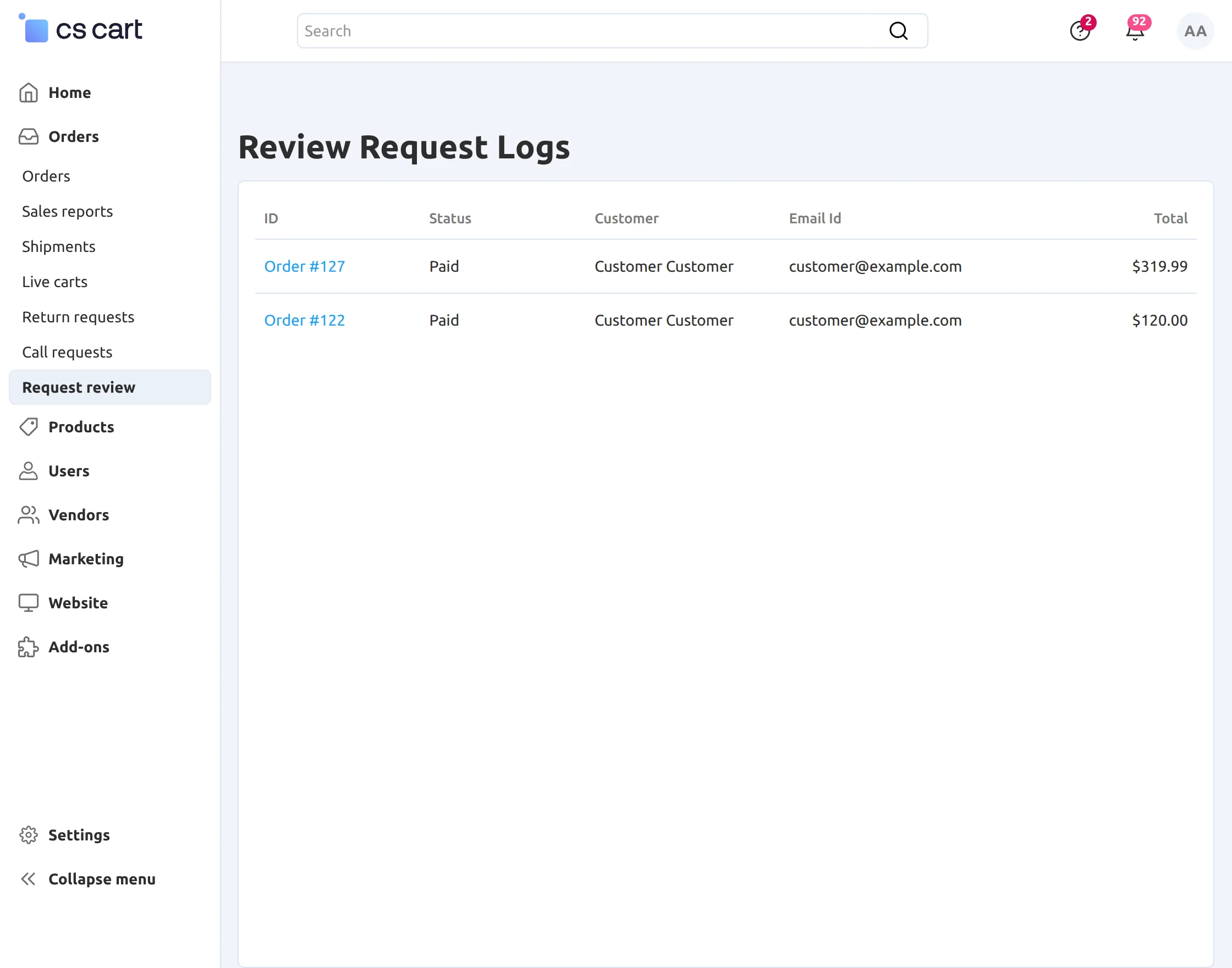
Task: Click the Email Id column header
Action: [815, 218]
